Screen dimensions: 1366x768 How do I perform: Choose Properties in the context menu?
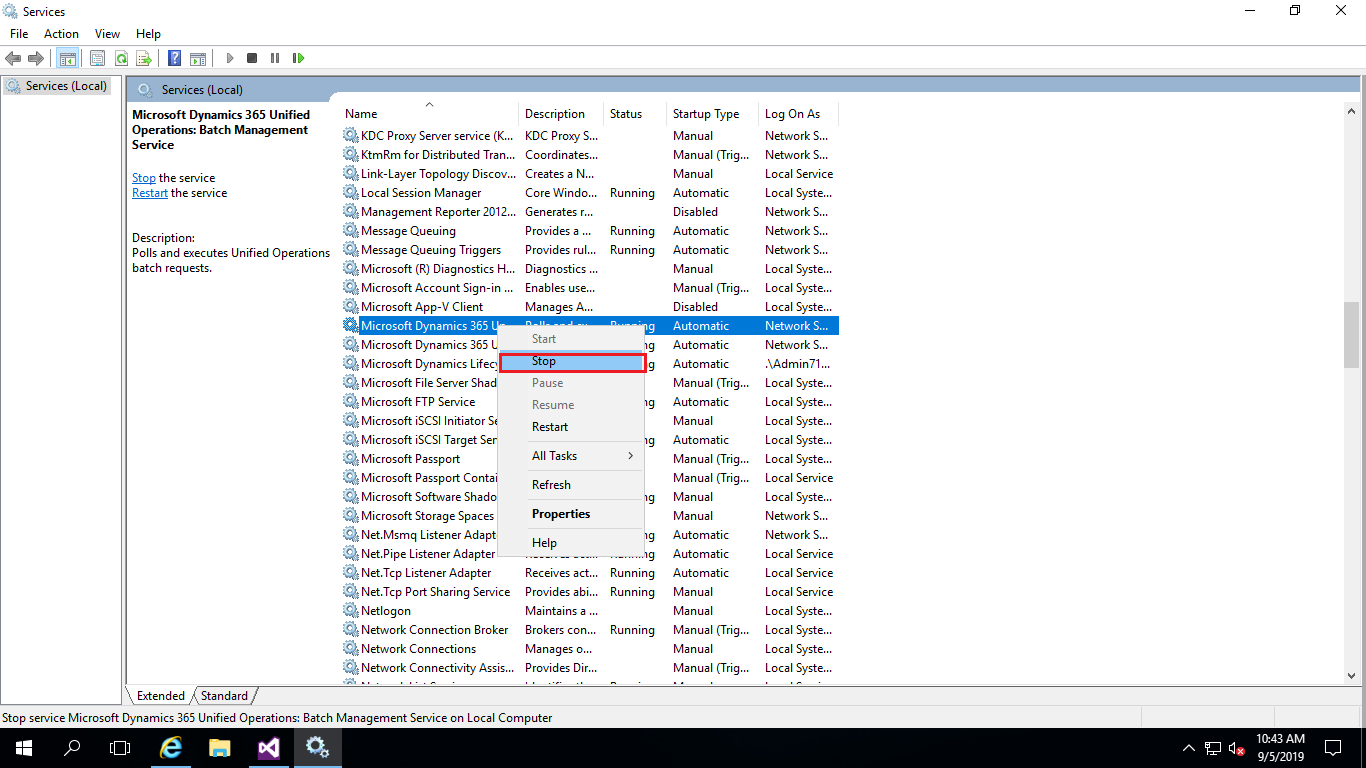tap(571, 514)
